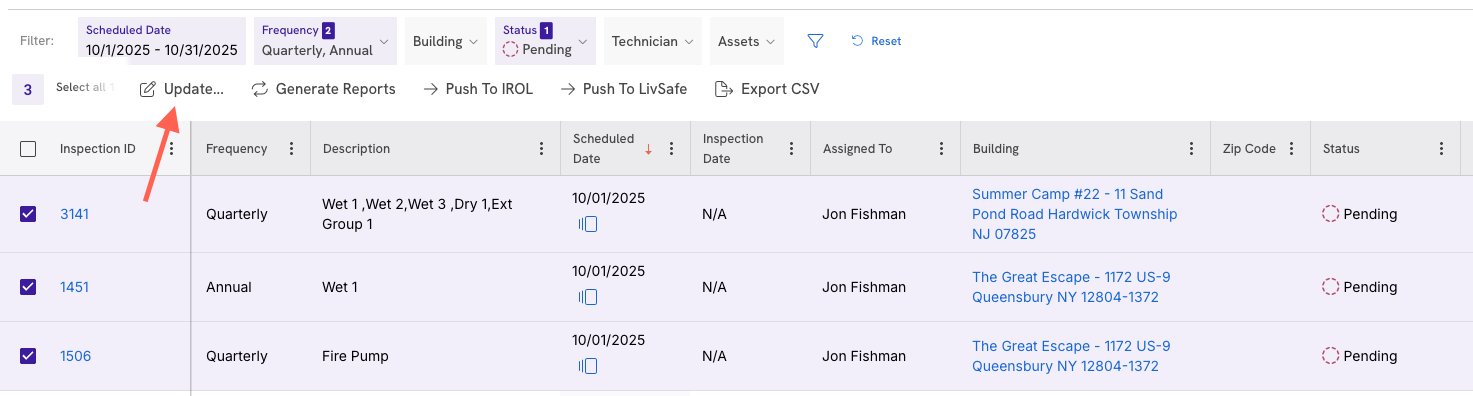This screenshot has height=396, width=1473.
Task: Uncheck the checkbox for inspection 3141
Action: click(28, 214)
